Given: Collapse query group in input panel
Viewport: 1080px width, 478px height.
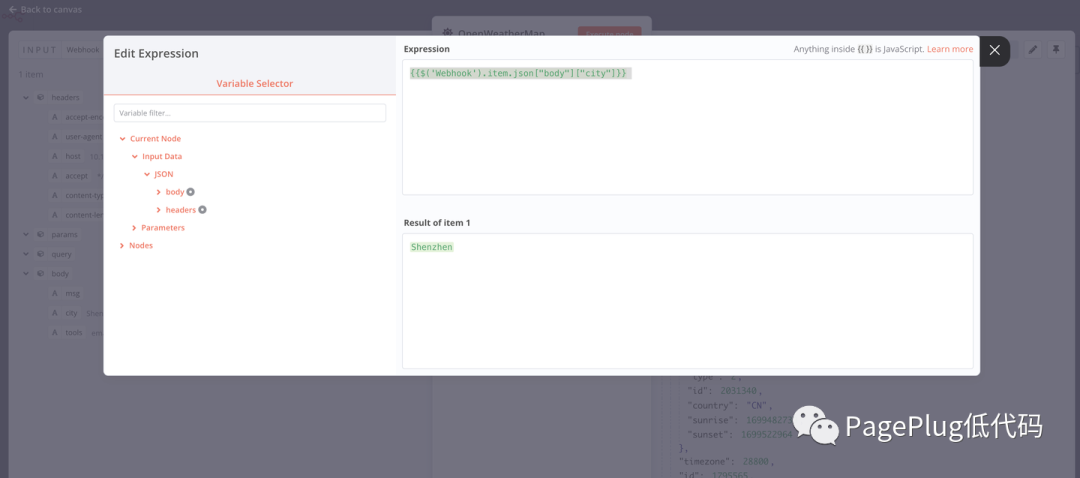Looking at the screenshot, I should pos(25,254).
